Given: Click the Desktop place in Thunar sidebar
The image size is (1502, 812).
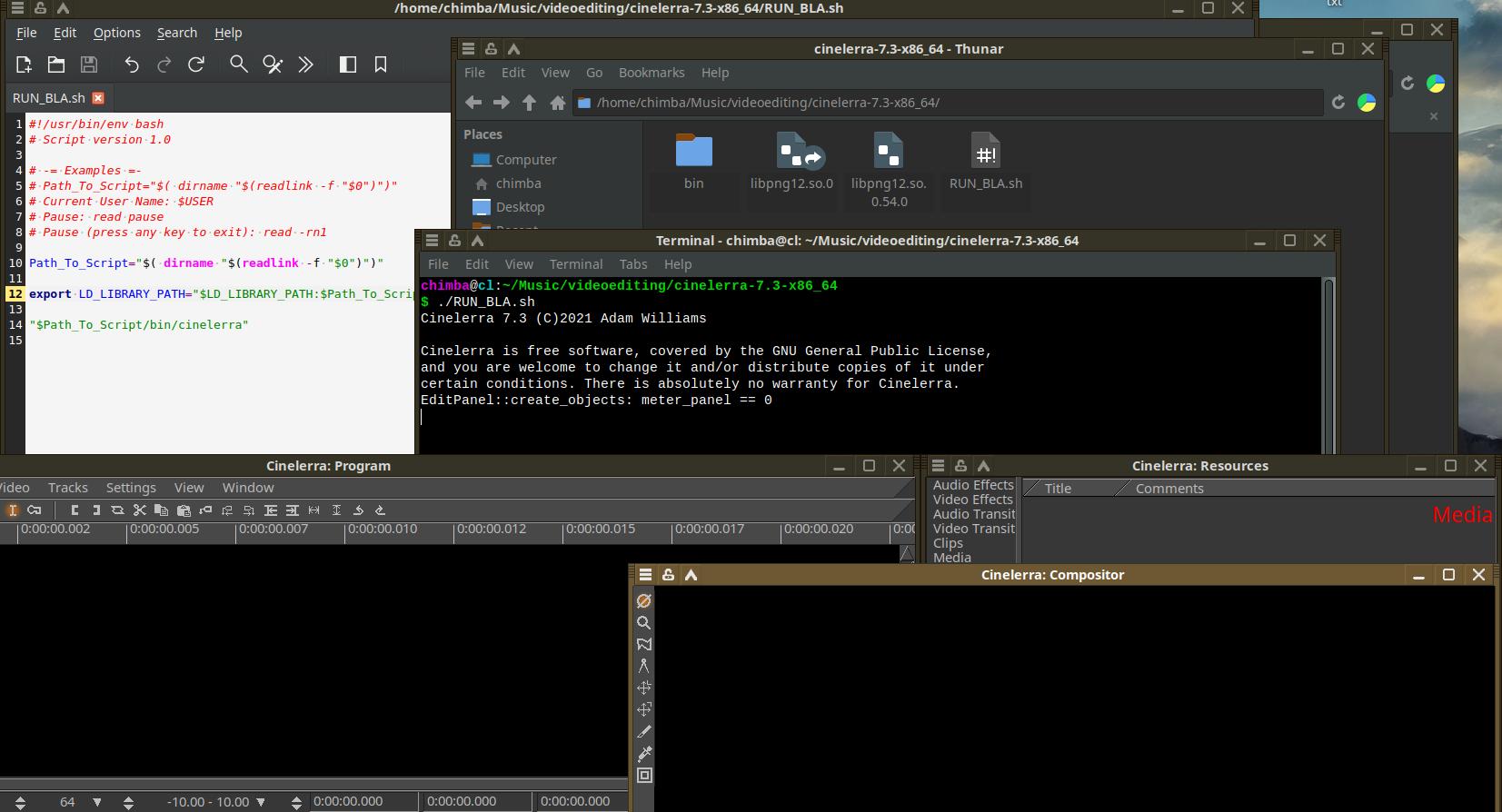Looking at the screenshot, I should tap(520, 207).
